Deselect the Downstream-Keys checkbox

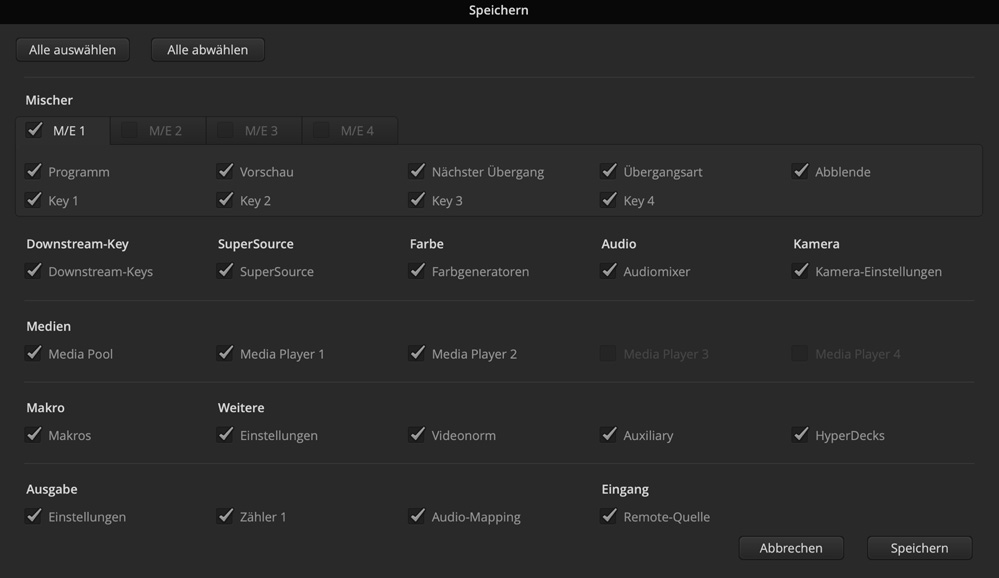(x=34, y=271)
